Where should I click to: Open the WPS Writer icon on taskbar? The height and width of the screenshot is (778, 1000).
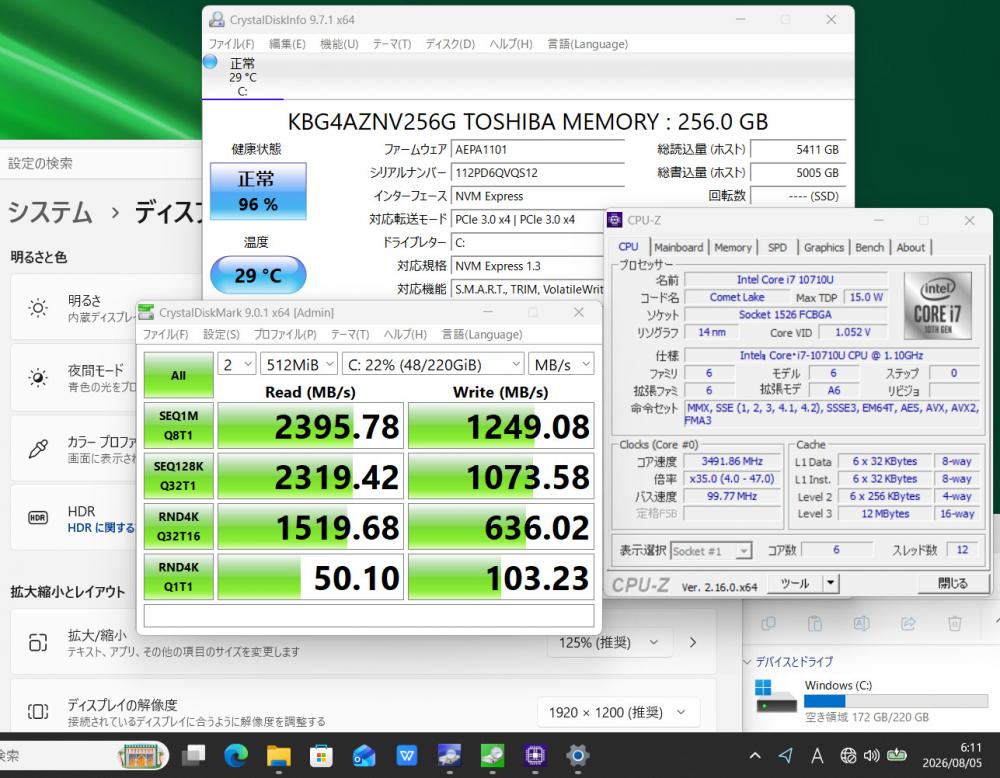[x=407, y=756]
